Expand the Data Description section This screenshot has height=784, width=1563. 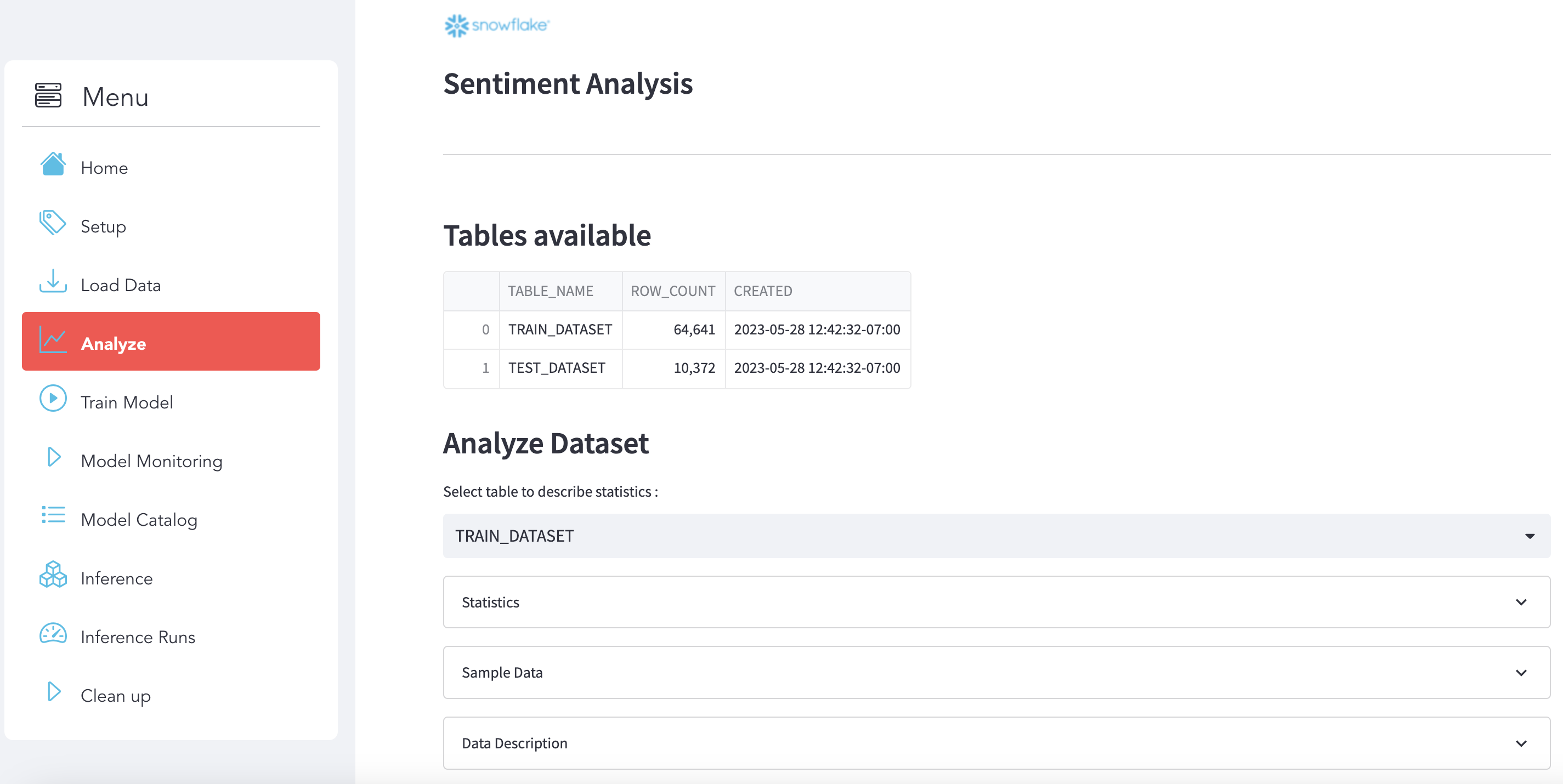(996, 743)
